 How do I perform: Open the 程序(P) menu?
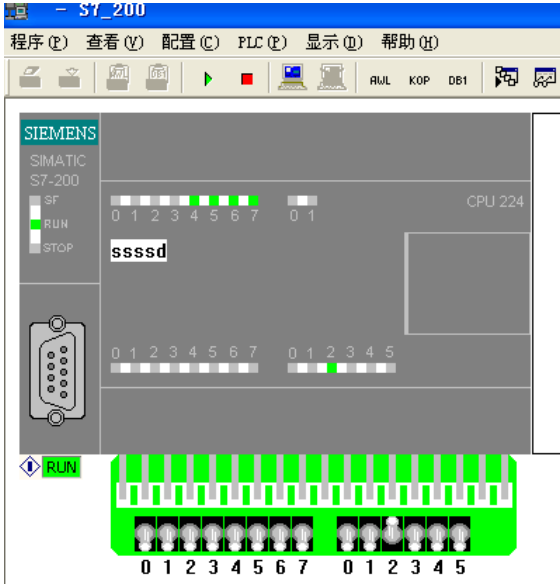39,42
